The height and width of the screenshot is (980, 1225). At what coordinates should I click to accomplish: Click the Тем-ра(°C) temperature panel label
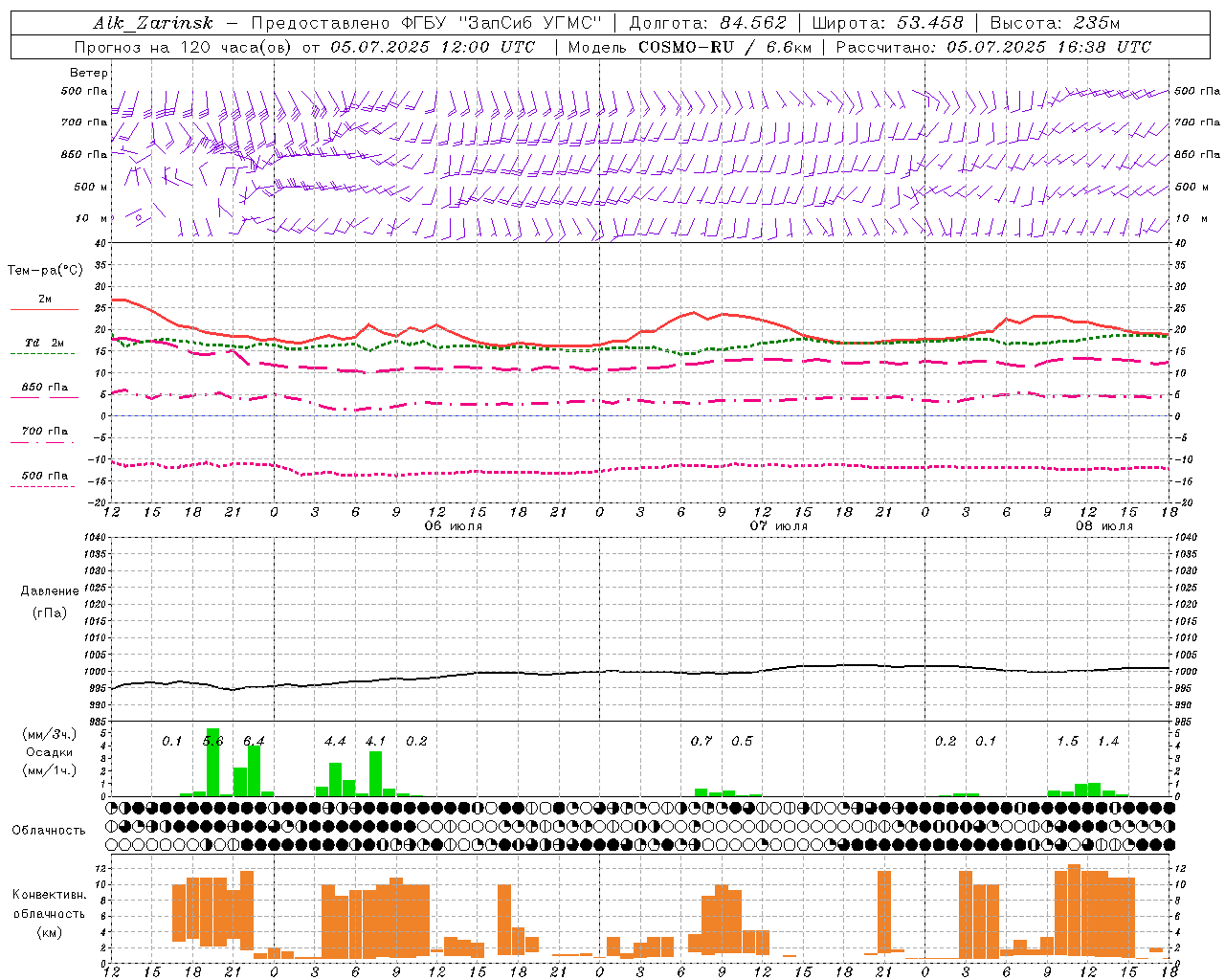click(x=45, y=271)
